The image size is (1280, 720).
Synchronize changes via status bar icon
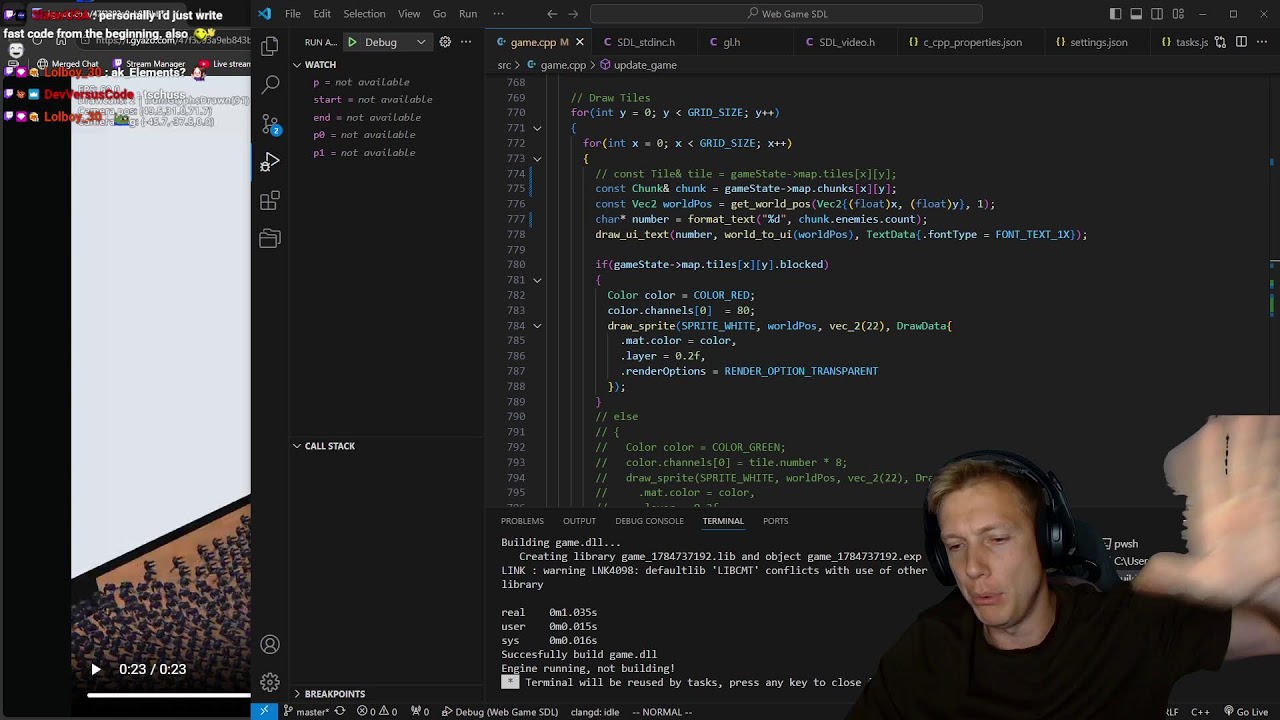tap(340, 712)
